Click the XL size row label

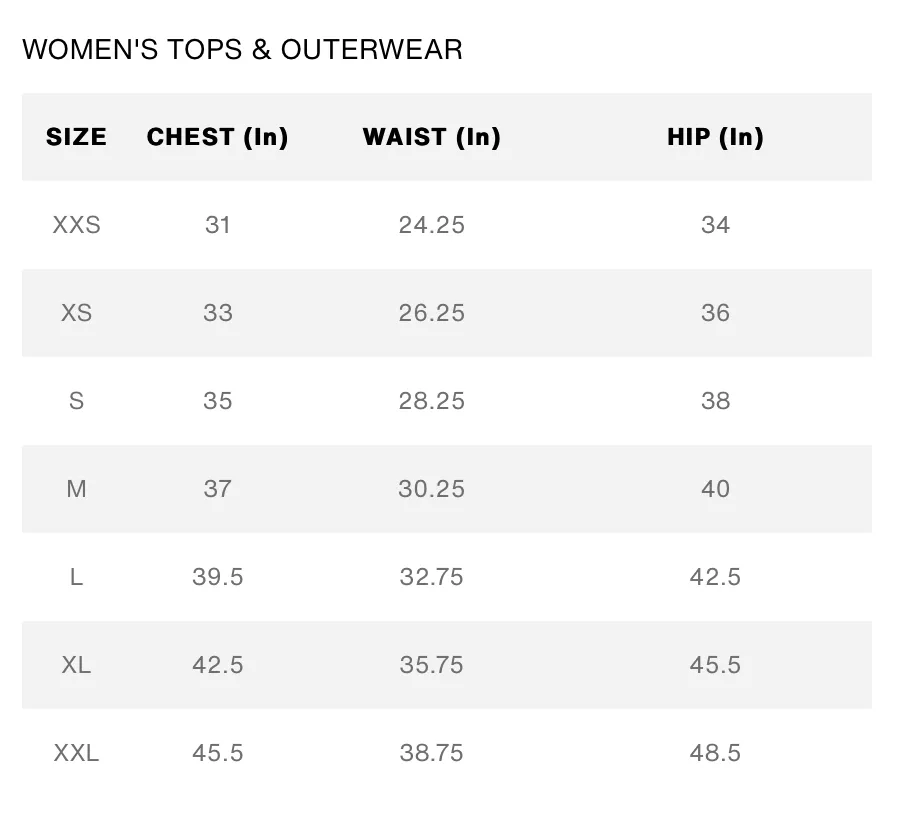pos(76,665)
